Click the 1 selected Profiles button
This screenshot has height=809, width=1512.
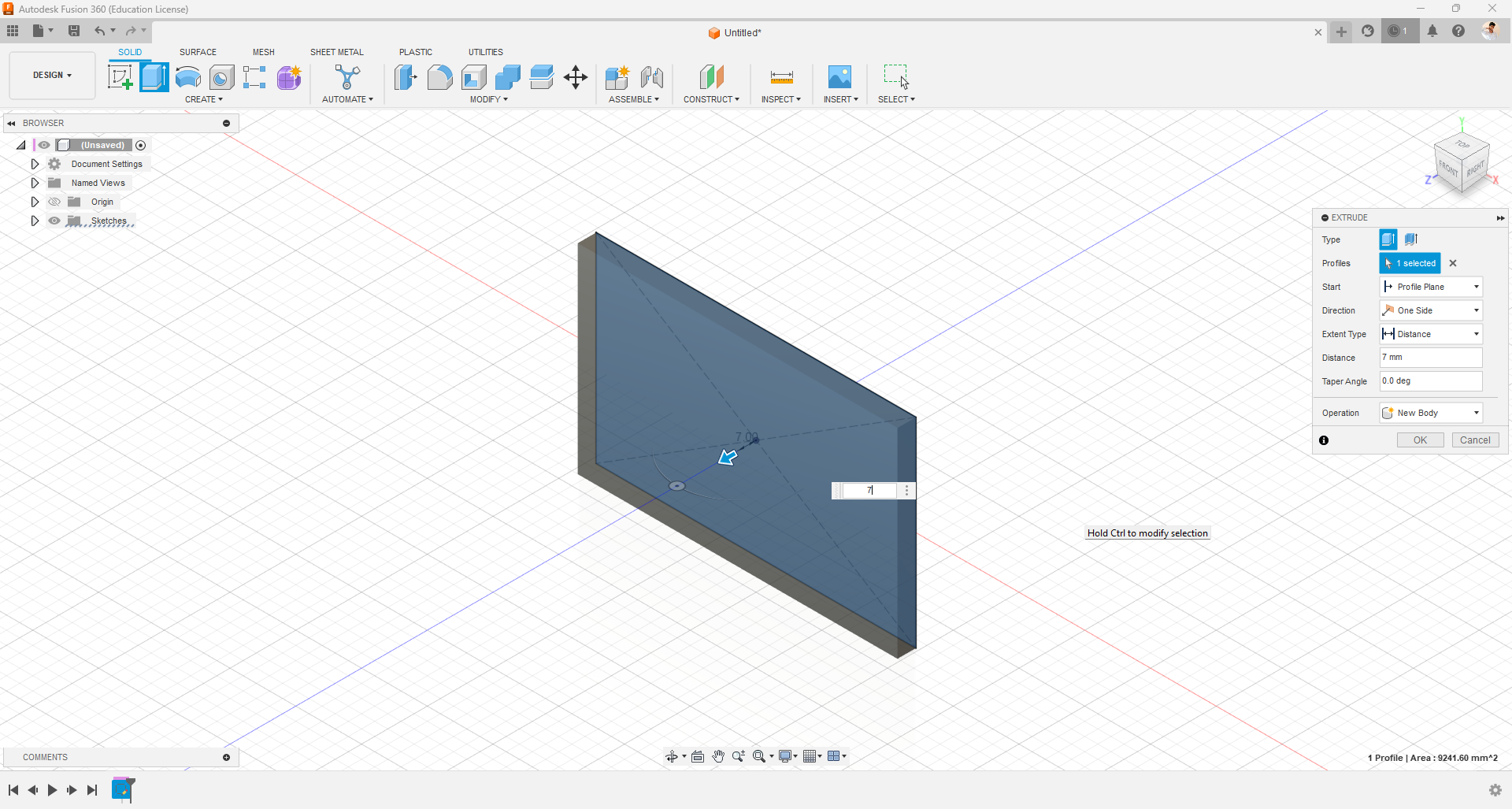click(x=1410, y=263)
